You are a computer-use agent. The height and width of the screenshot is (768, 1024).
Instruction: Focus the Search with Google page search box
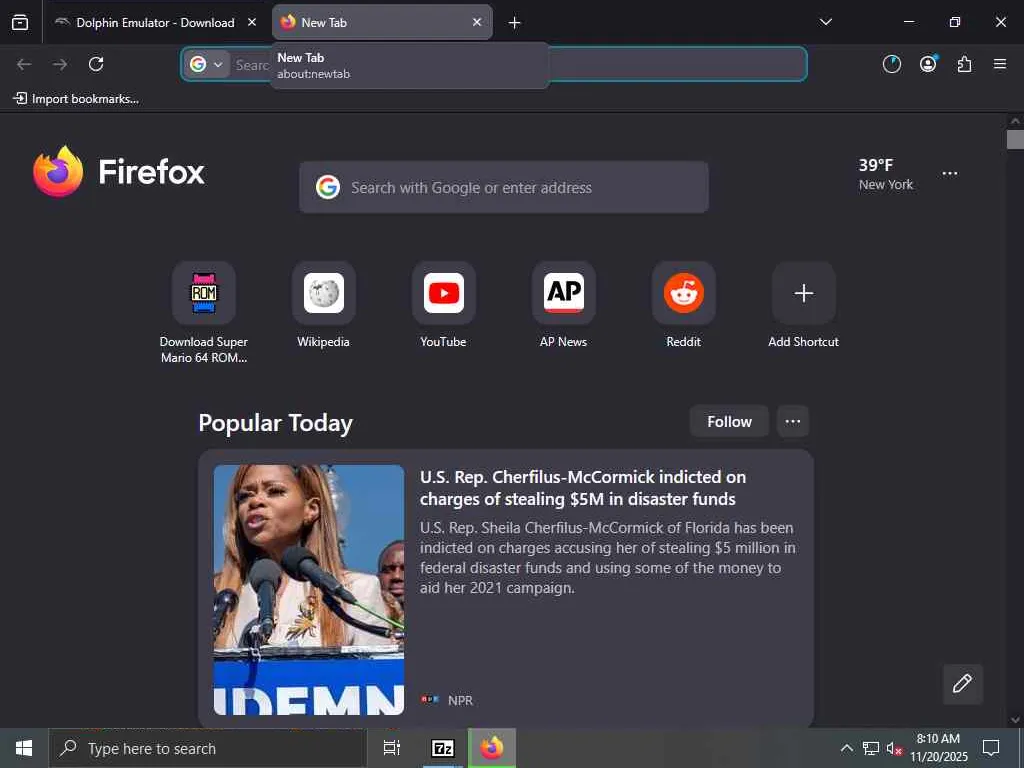[504, 187]
